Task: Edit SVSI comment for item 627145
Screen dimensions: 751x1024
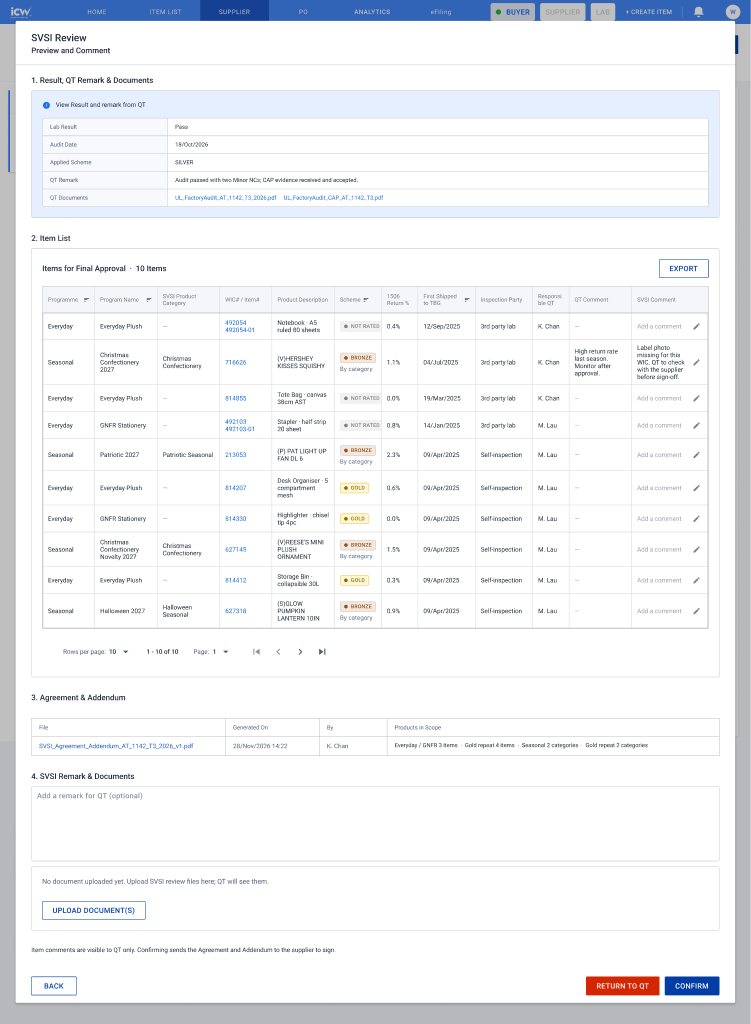Action: [696, 550]
